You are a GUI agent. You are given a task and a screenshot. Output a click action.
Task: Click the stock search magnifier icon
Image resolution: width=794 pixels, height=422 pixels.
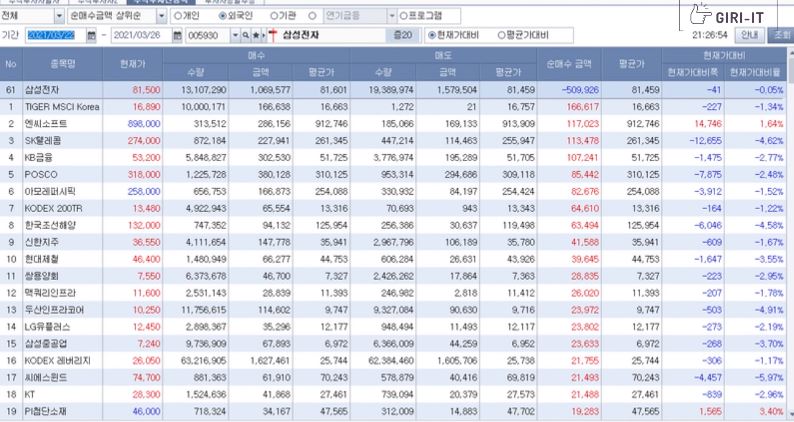(x=246, y=35)
